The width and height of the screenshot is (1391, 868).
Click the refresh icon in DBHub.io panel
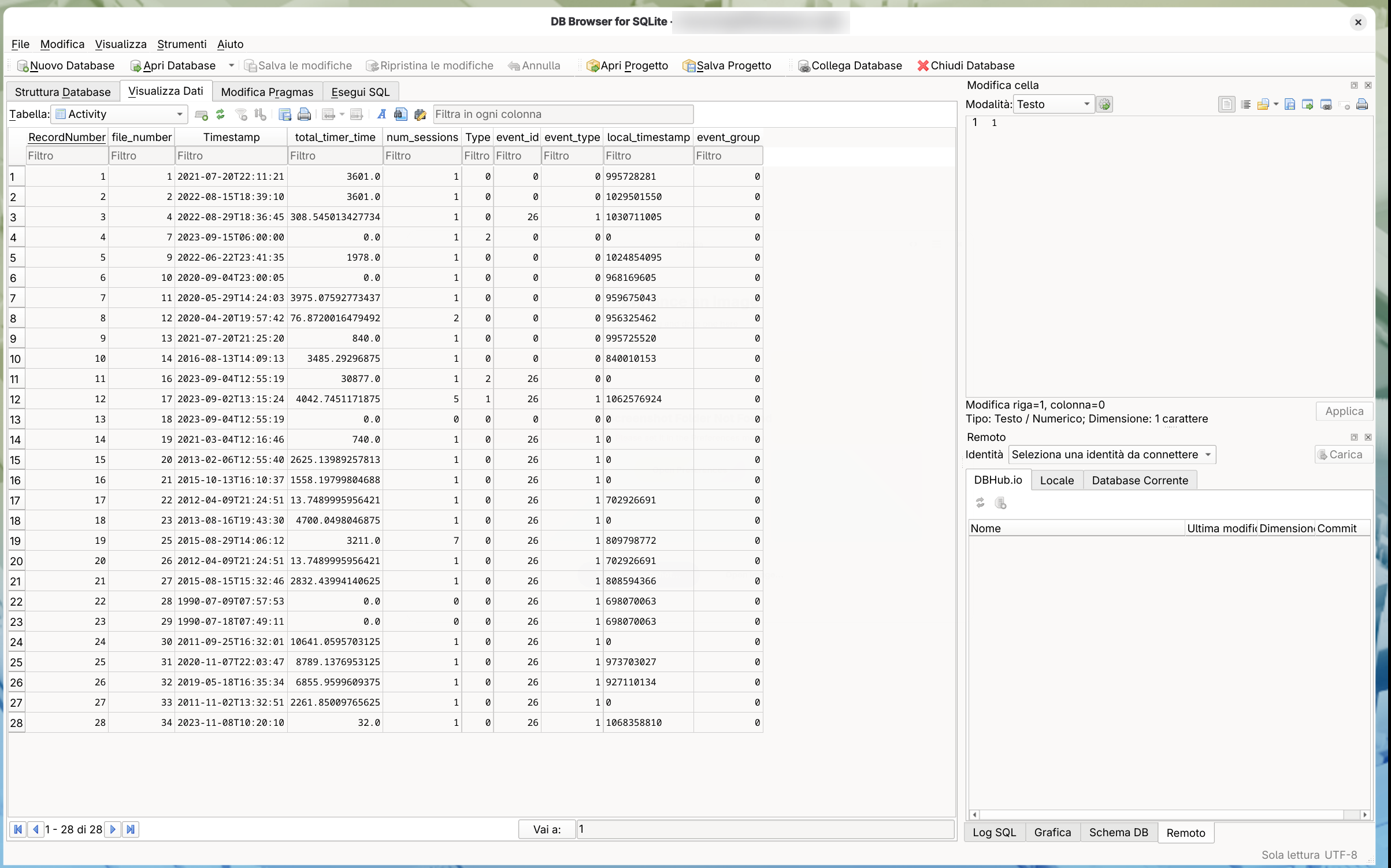[980, 503]
